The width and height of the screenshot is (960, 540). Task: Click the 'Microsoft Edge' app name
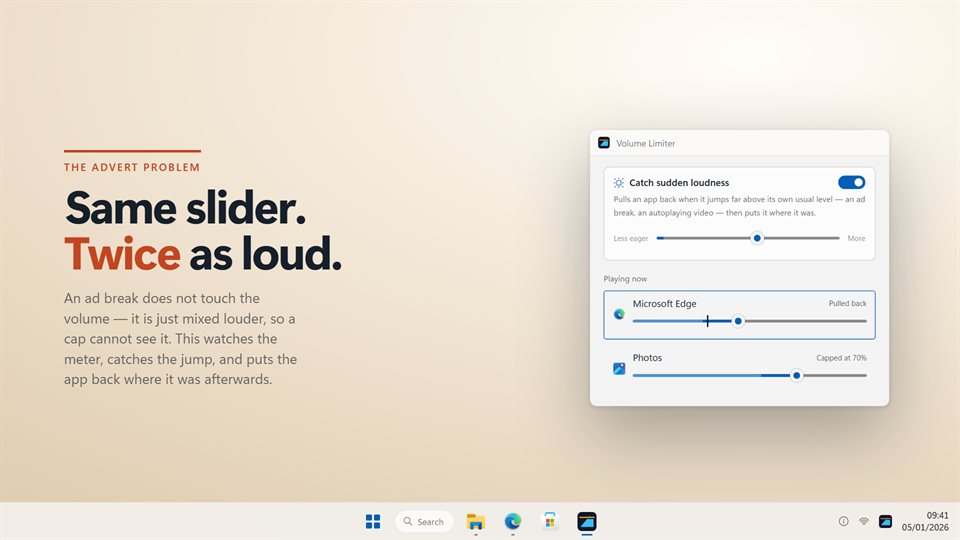click(664, 304)
